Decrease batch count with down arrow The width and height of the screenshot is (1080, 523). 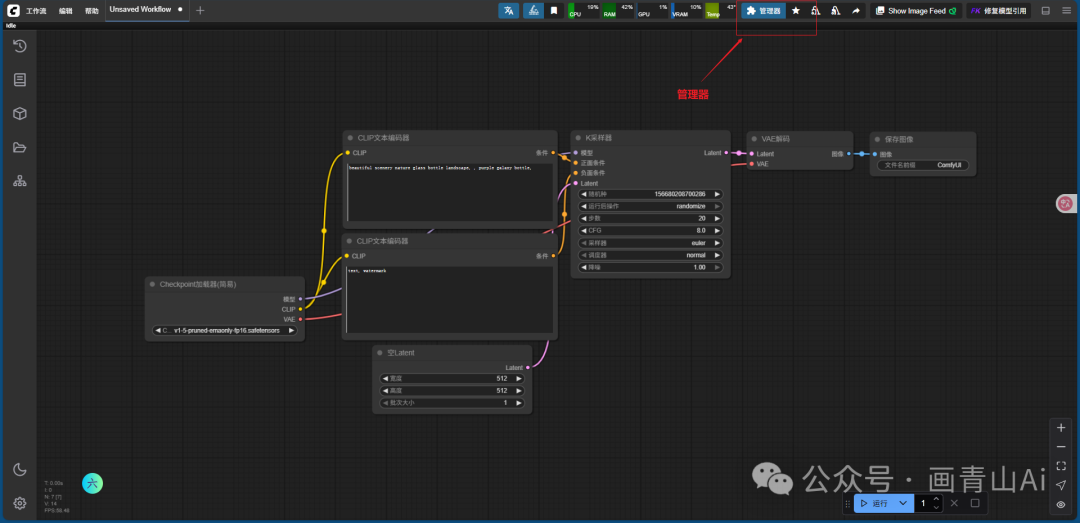936,508
